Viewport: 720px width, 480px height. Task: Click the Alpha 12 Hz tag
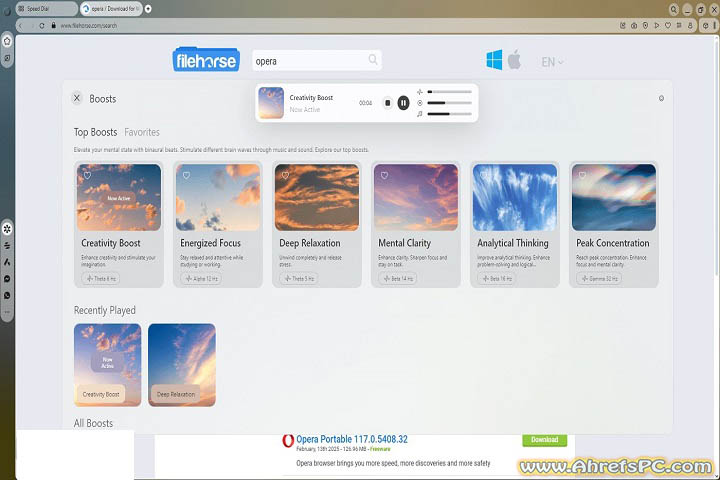point(202,279)
